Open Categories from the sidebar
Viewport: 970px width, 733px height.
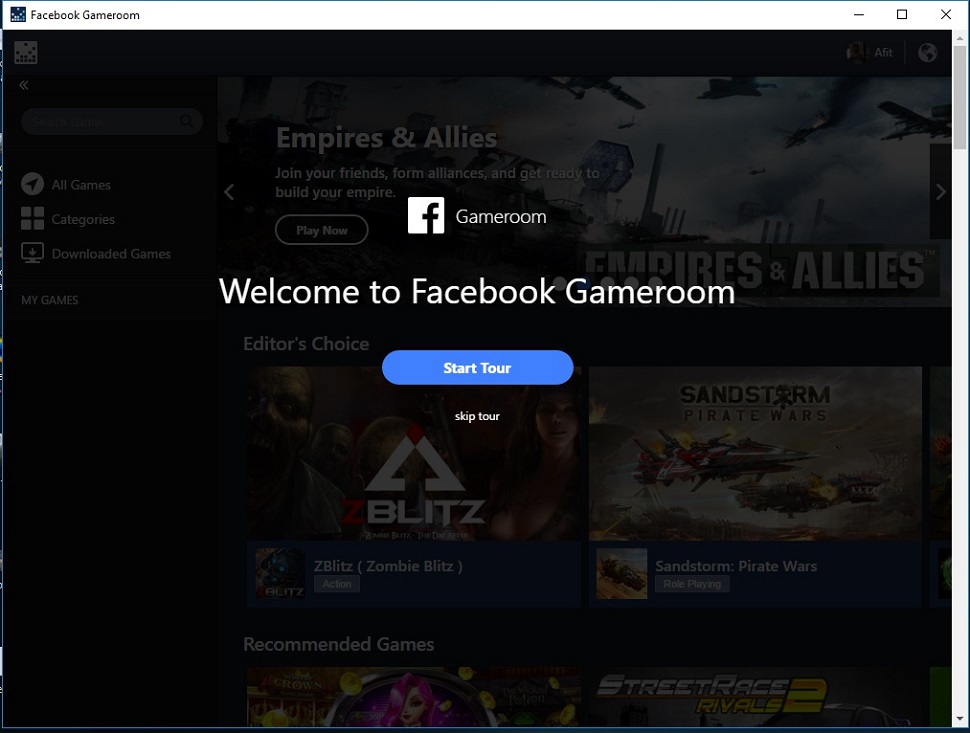pyautogui.click(x=32, y=219)
